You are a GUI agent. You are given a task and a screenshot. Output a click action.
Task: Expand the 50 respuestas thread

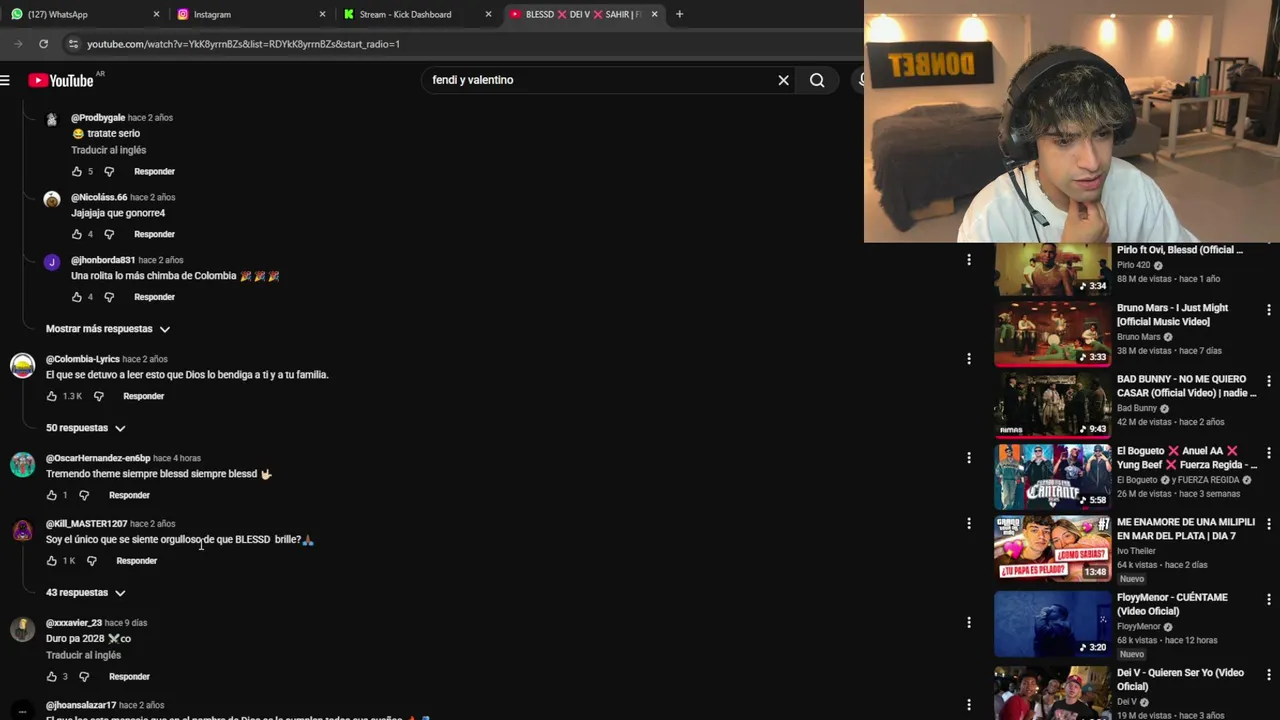pyautogui.click(x=86, y=428)
